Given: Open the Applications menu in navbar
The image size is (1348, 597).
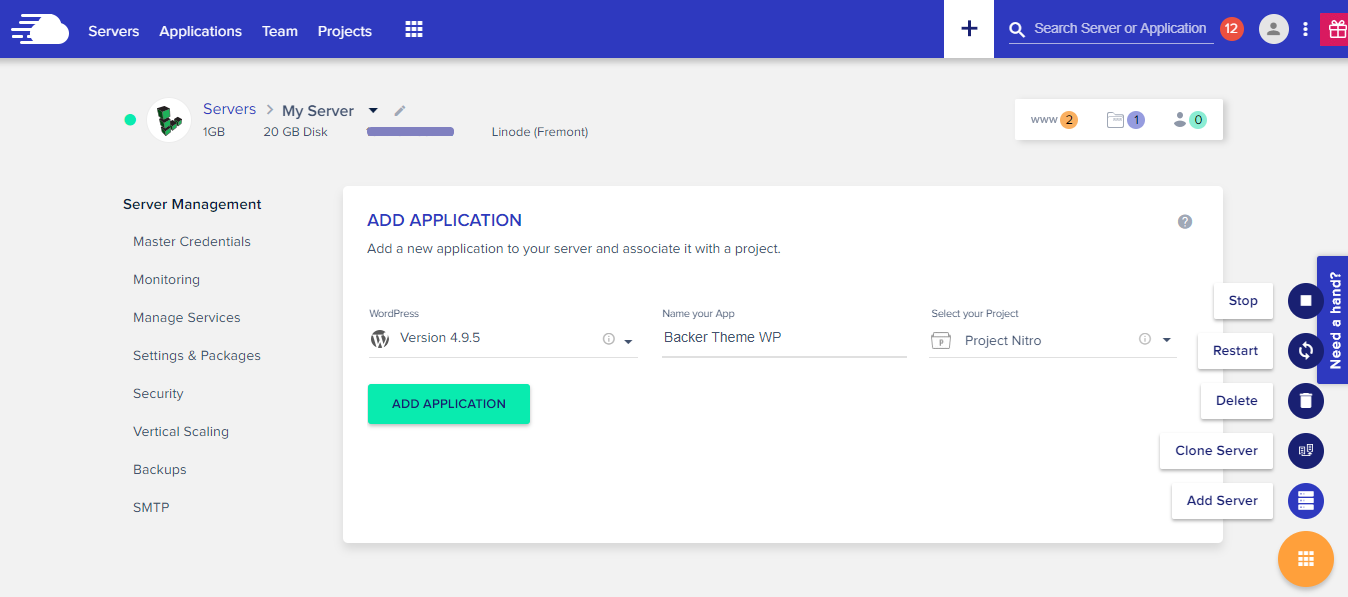Looking at the screenshot, I should pos(200,31).
